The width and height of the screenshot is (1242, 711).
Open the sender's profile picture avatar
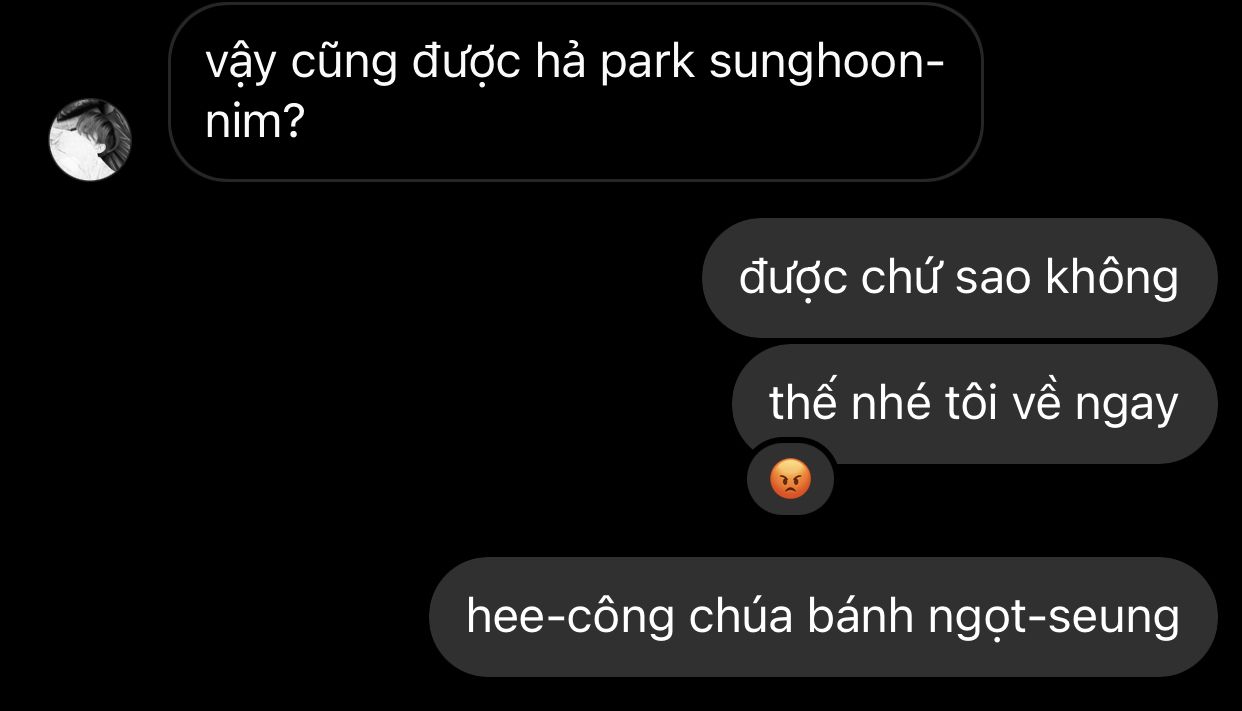(x=90, y=140)
